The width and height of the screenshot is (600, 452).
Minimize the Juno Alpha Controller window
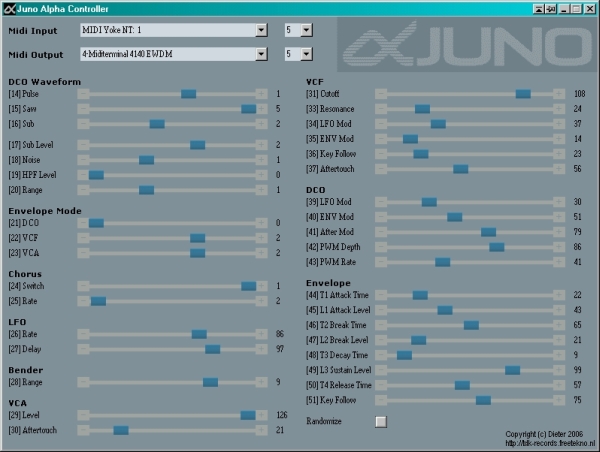pyautogui.click(x=564, y=9)
